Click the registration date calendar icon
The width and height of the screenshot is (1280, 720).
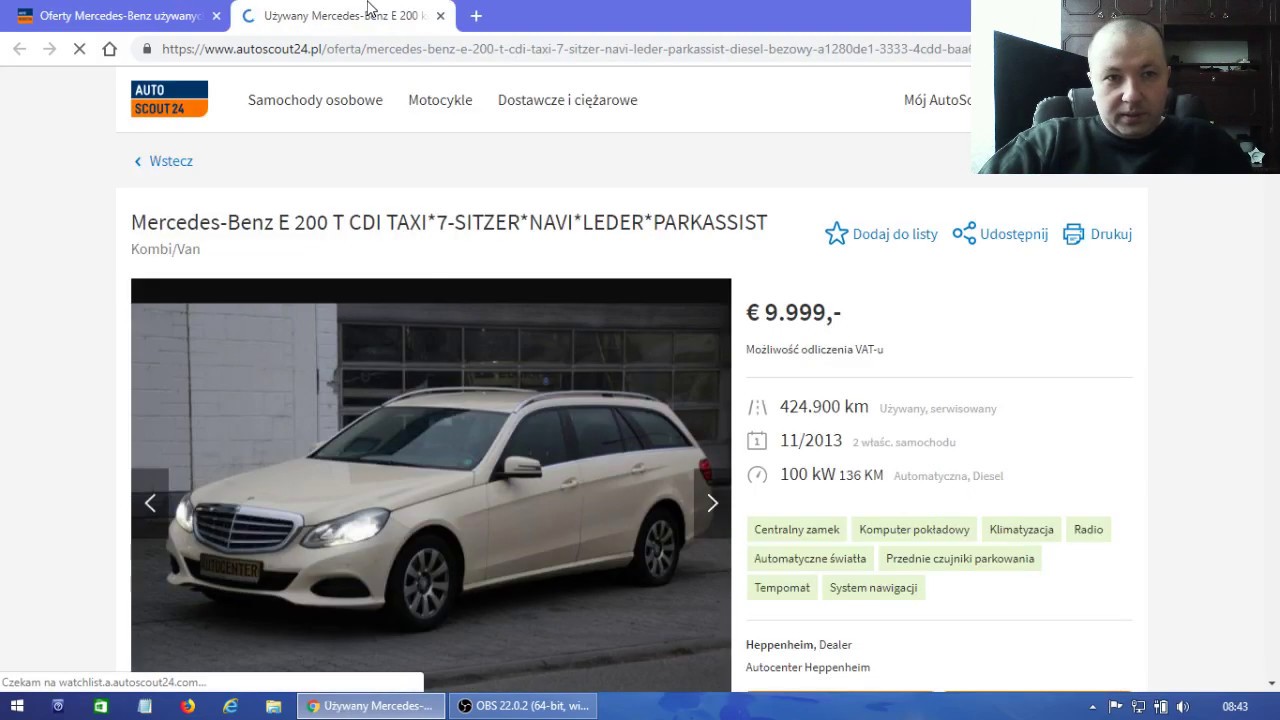click(x=757, y=441)
